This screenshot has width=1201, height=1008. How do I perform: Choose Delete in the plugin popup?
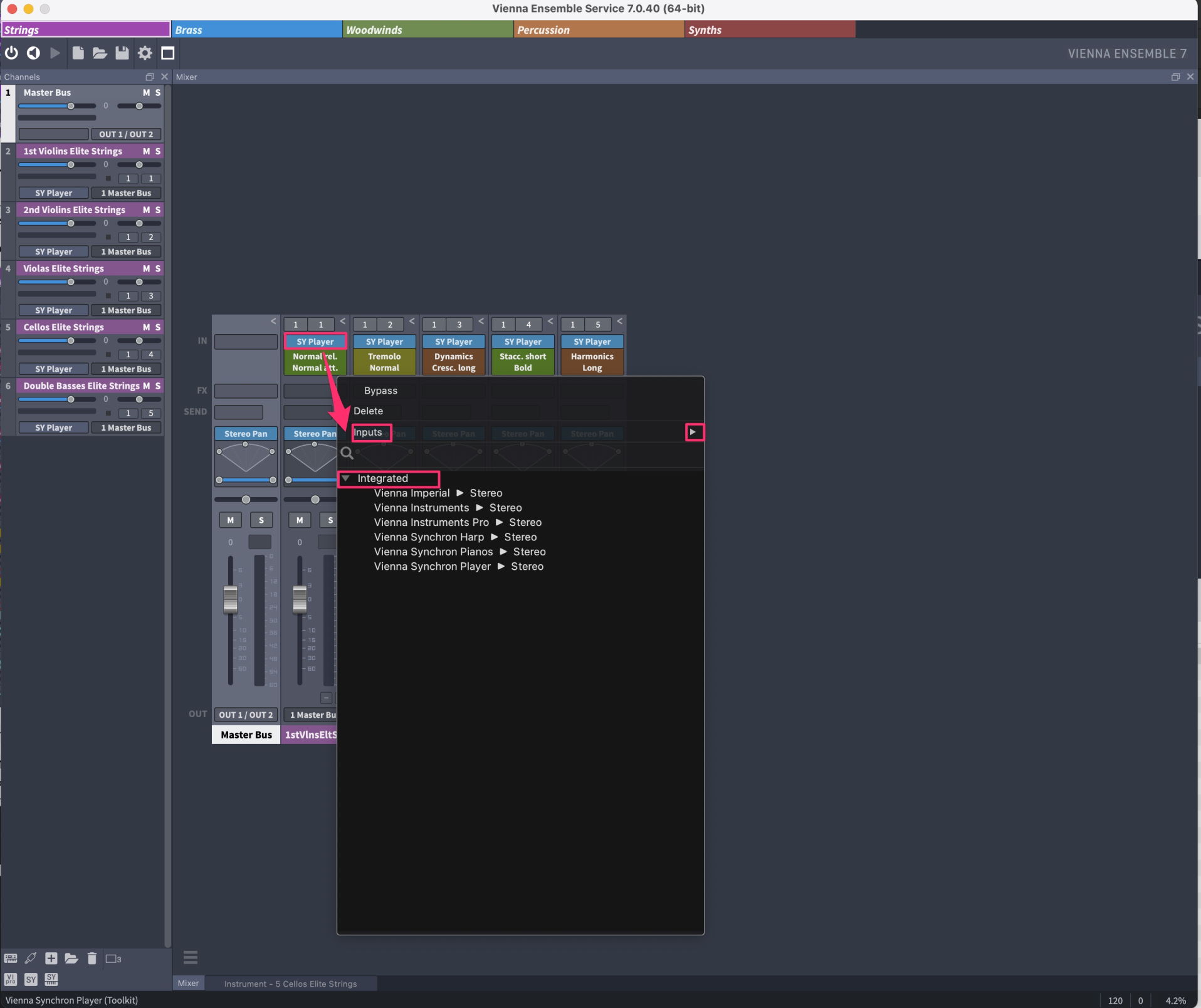coord(368,411)
